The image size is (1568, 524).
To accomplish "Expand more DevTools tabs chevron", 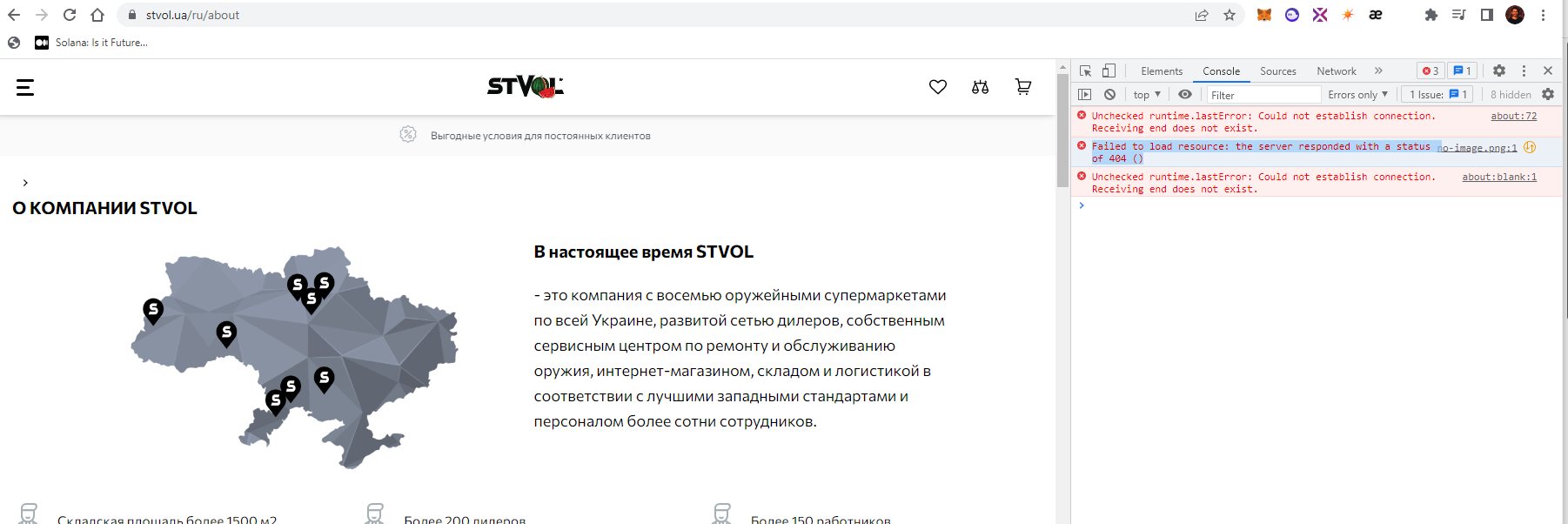I will (x=1378, y=71).
